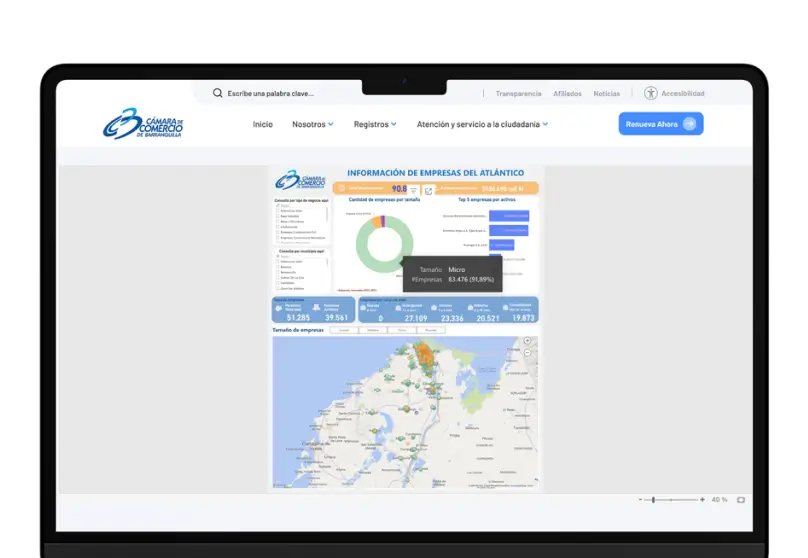
Task: Click the Personas Jurídicas icon in blue card
Action: pos(316,307)
